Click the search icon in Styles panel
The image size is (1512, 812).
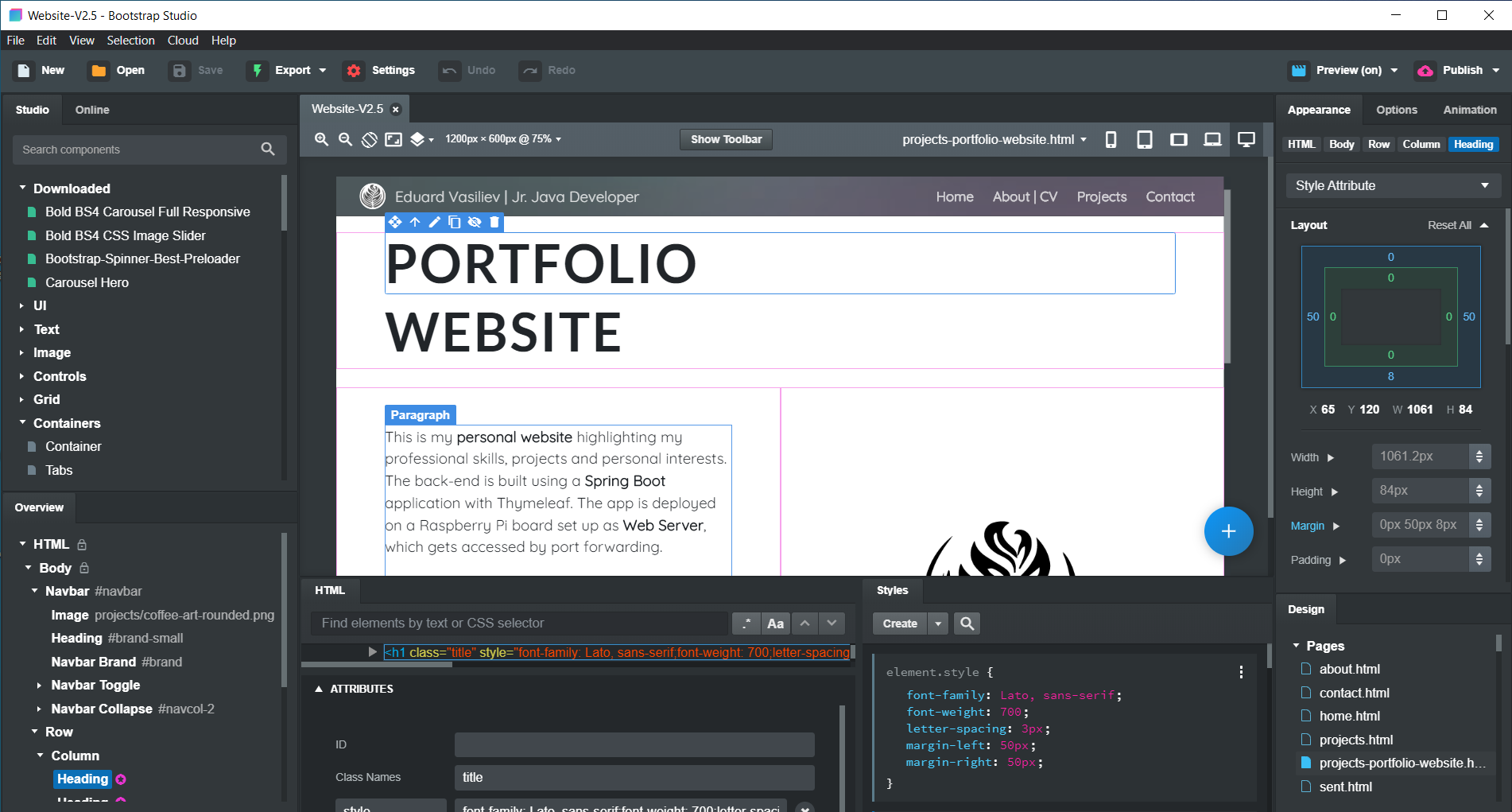967,624
